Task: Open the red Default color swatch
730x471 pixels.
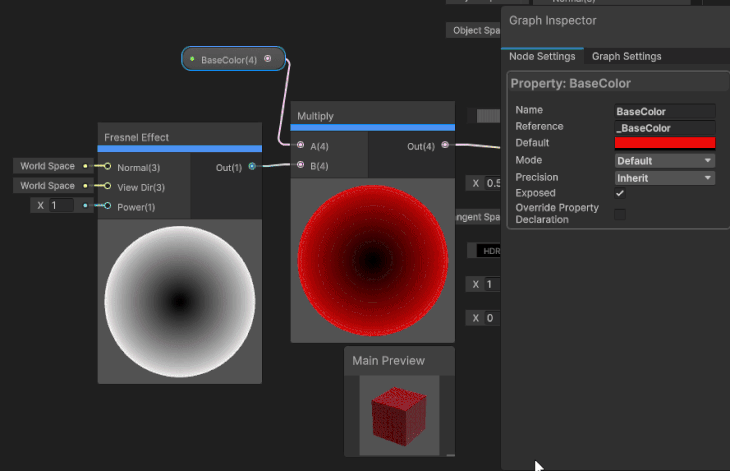Action: click(x=665, y=143)
